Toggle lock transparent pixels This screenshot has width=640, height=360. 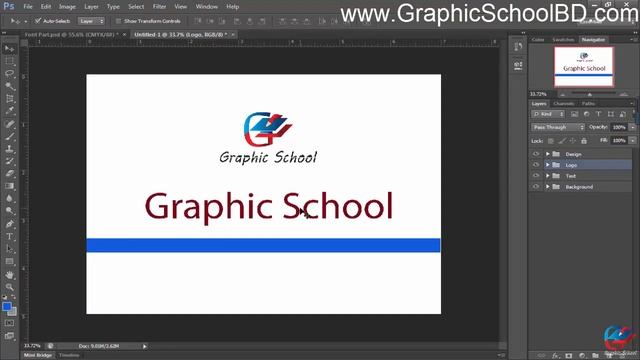pyautogui.click(x=551, y=141)
